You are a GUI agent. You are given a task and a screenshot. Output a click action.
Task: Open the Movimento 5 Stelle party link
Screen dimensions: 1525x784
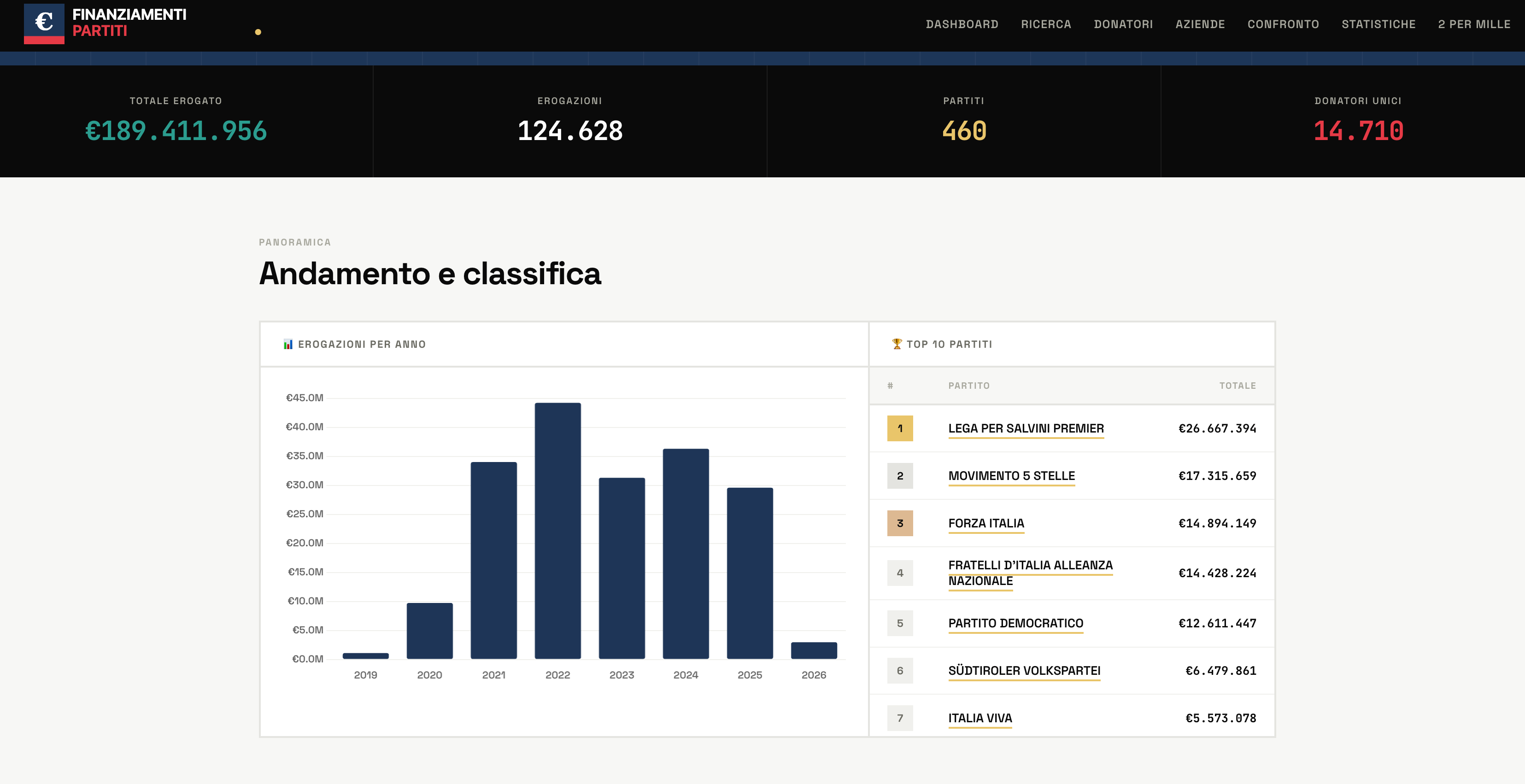point(1011,476)
